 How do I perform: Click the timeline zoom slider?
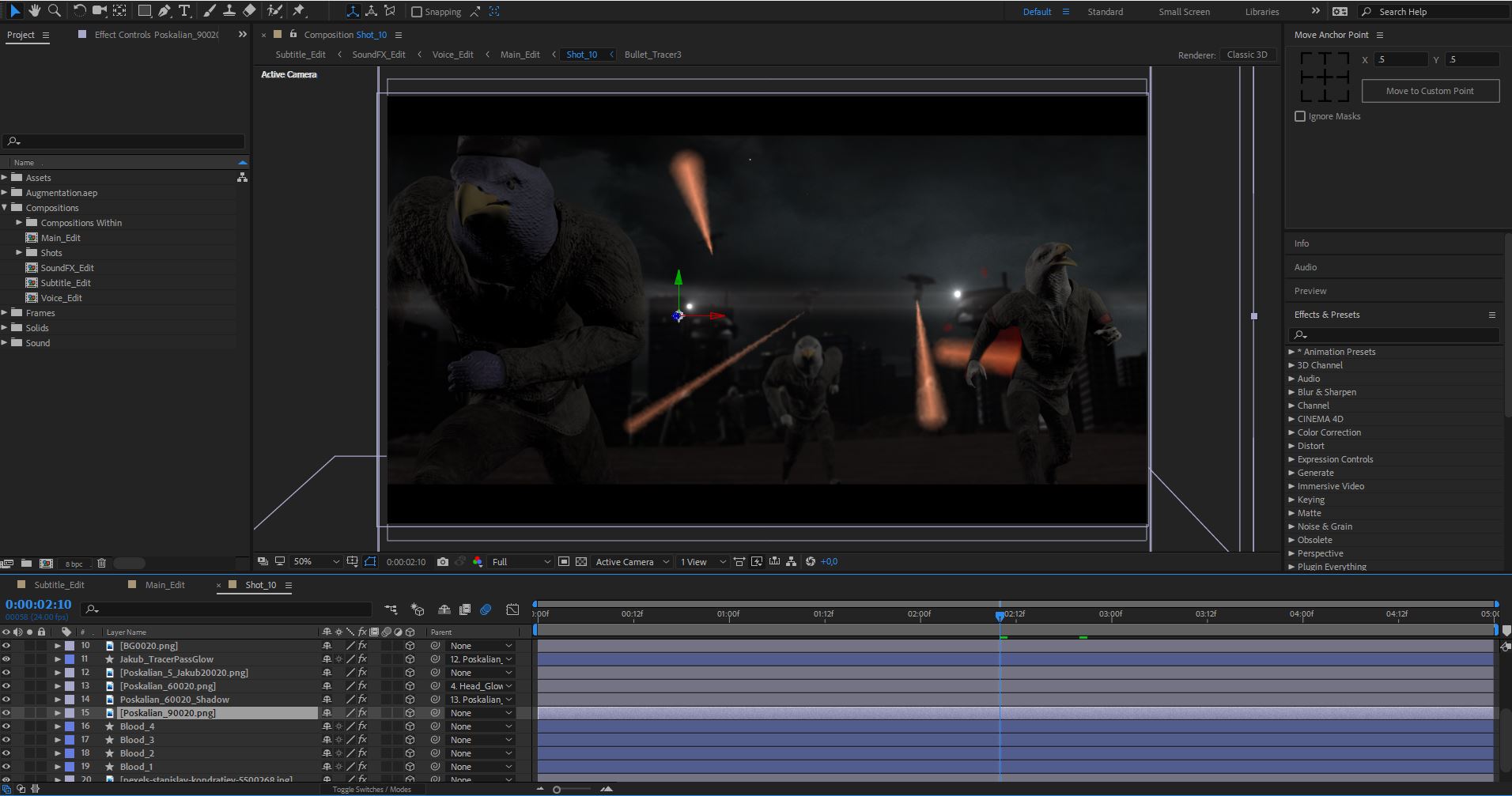click(x=573, y=790)
